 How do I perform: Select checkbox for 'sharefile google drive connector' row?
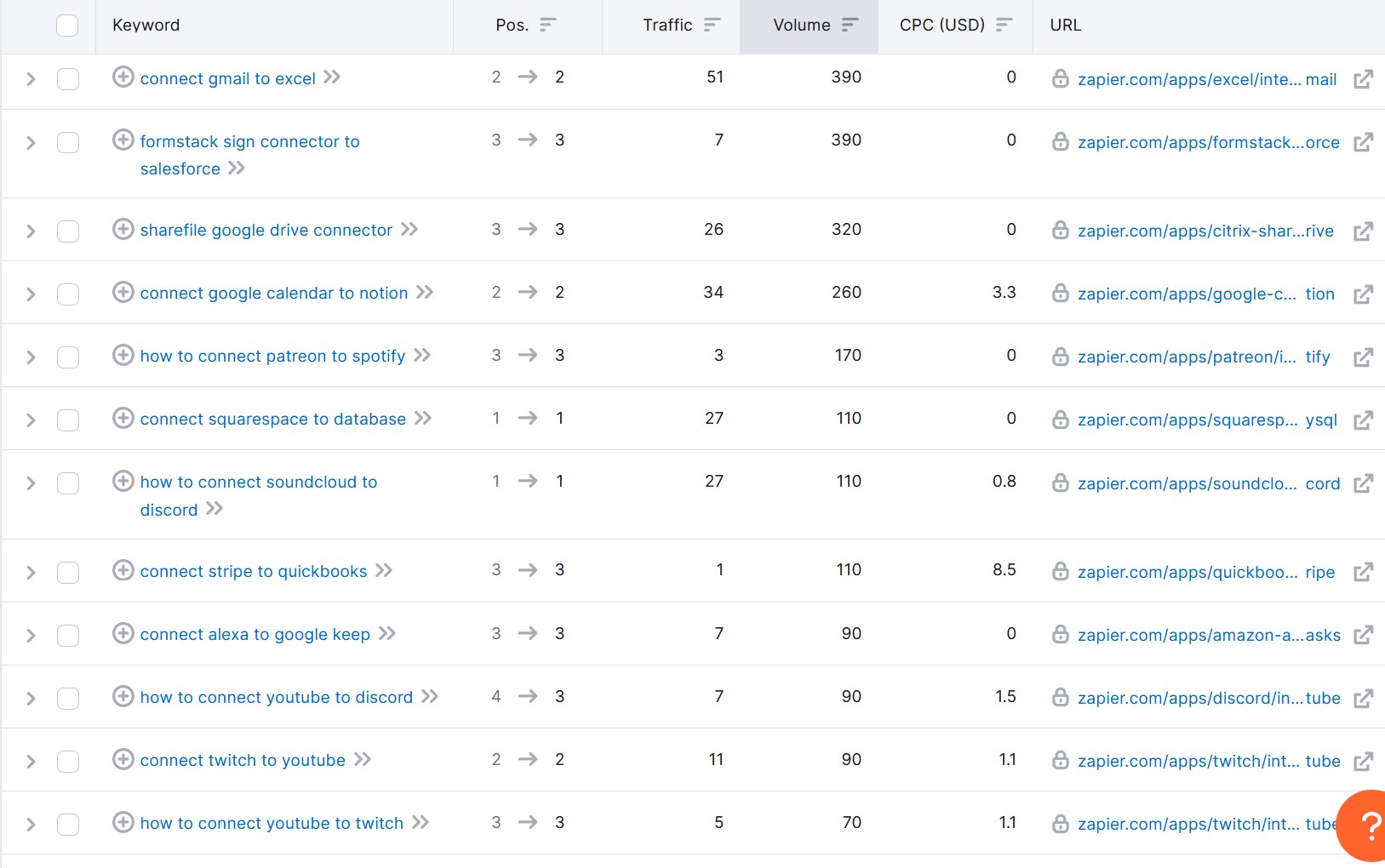point(68,231)
